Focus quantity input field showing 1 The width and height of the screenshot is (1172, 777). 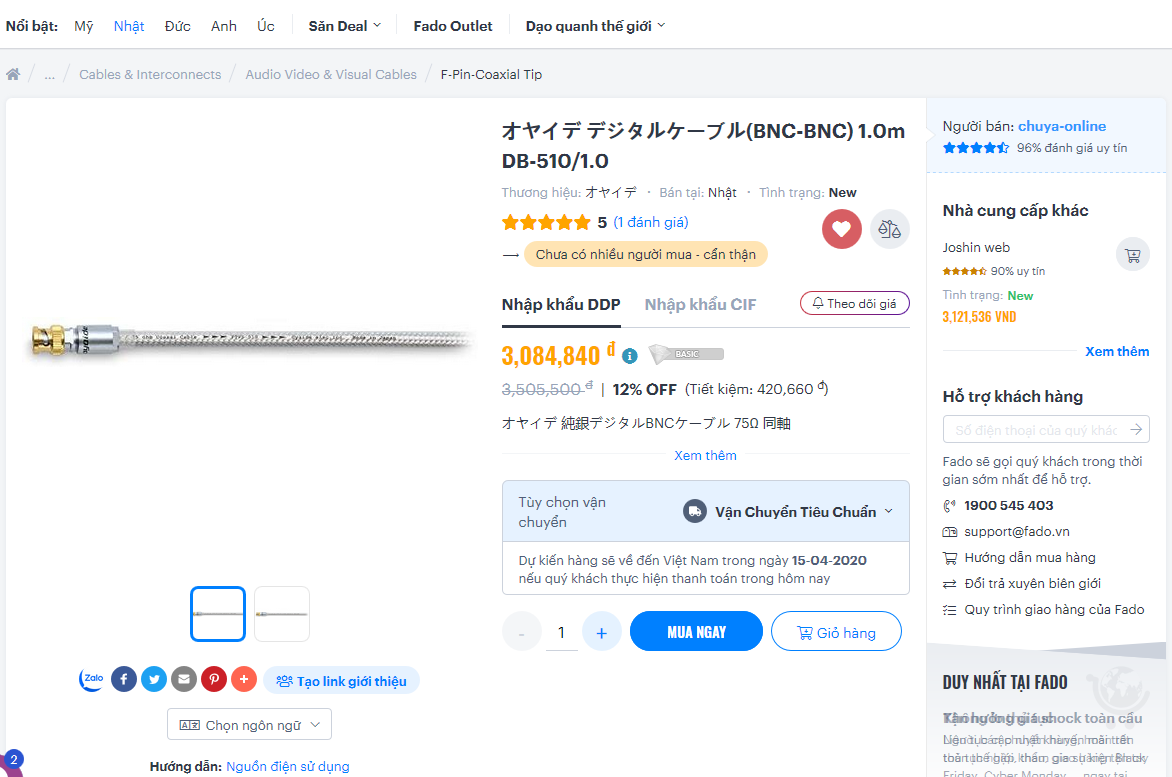coord(561,633)
